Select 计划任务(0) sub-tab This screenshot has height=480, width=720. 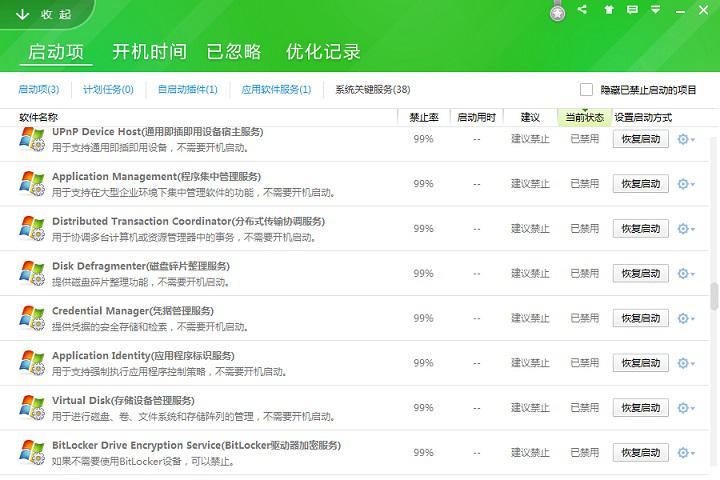click(x=108, y=90)
